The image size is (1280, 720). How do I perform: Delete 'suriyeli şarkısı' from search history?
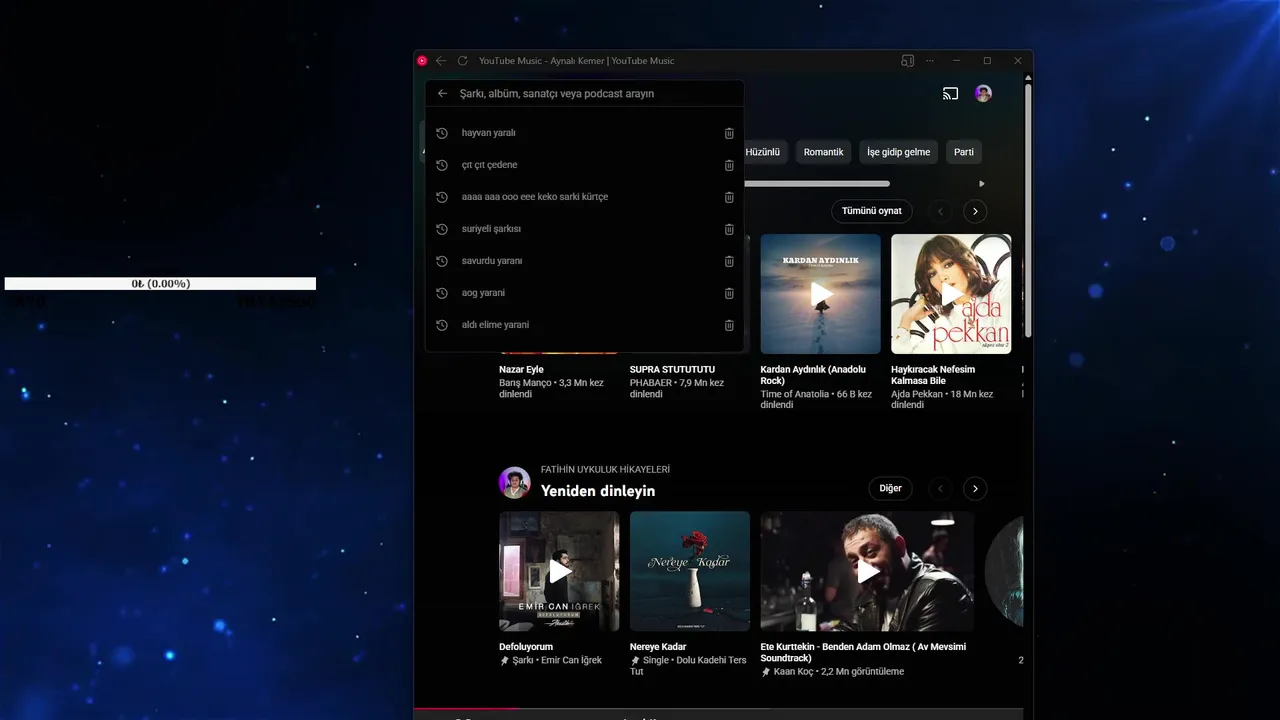coord(729,229)
